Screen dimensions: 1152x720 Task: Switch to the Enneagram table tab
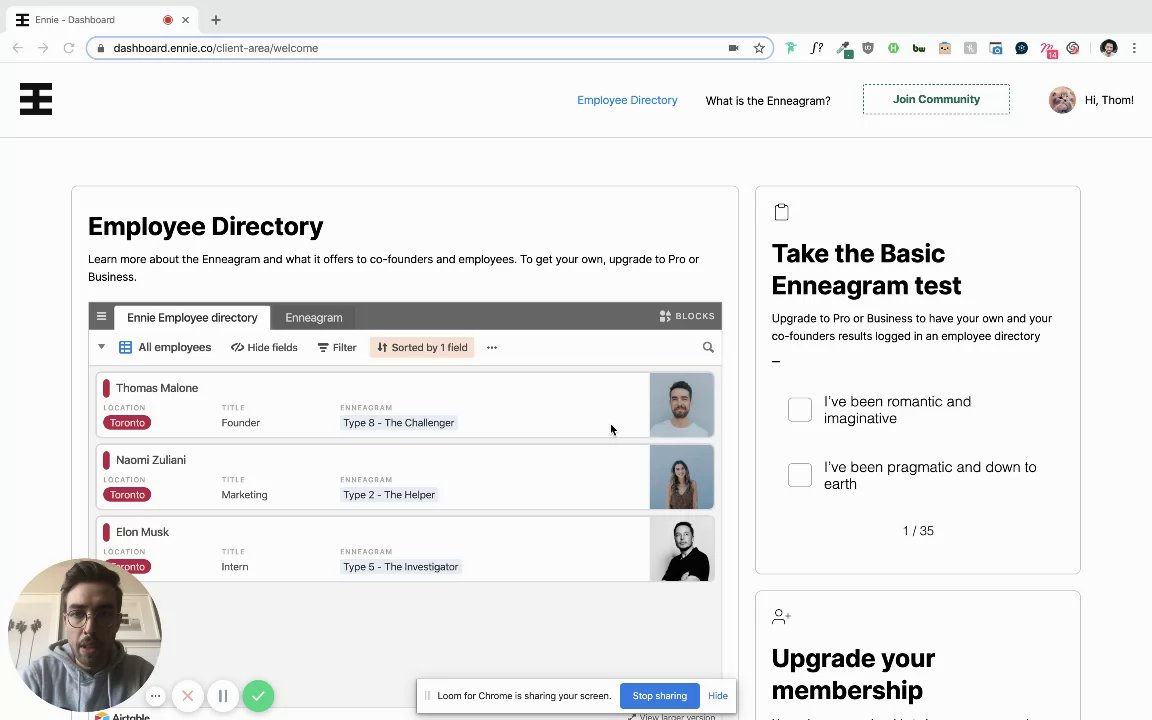(x=314, y=317)
